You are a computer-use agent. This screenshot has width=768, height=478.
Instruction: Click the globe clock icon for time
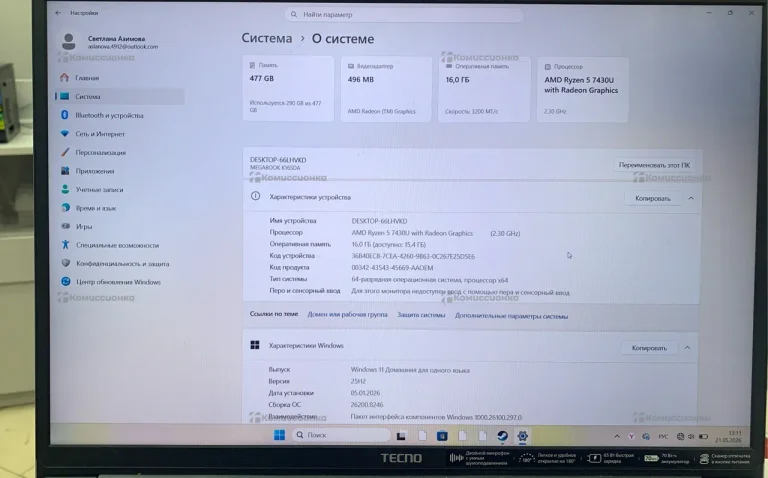pyautogui.click(x=65, y=208)
